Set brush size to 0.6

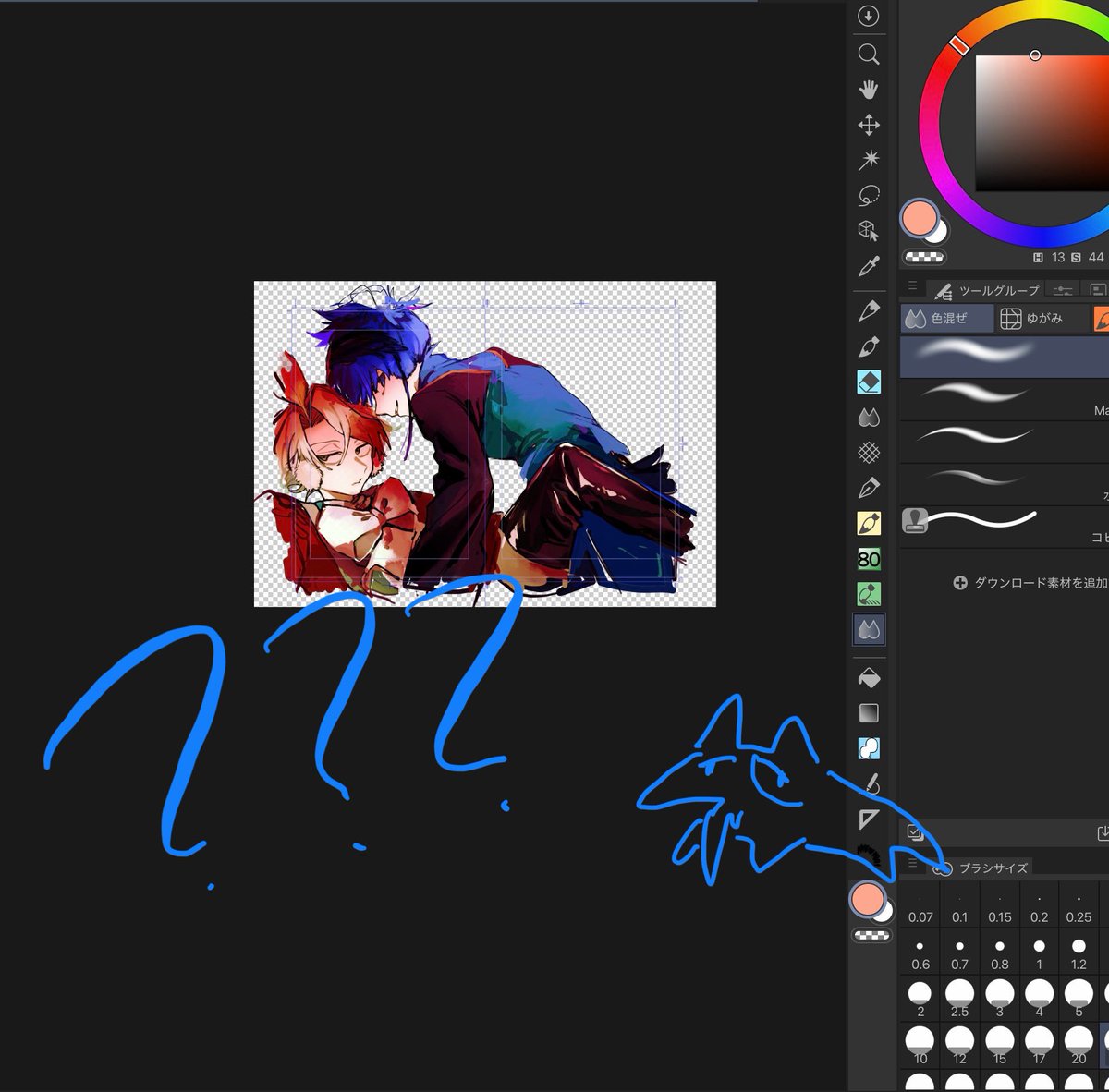tap(920, 952)
